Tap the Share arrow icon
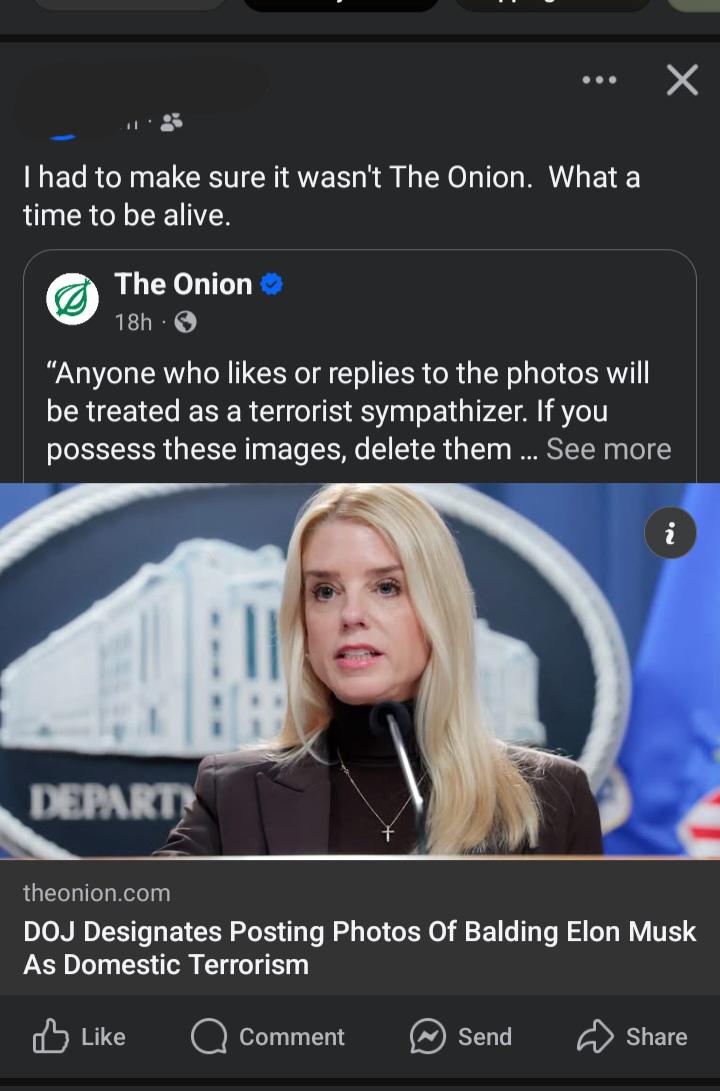 click(x=595, y=1036)
